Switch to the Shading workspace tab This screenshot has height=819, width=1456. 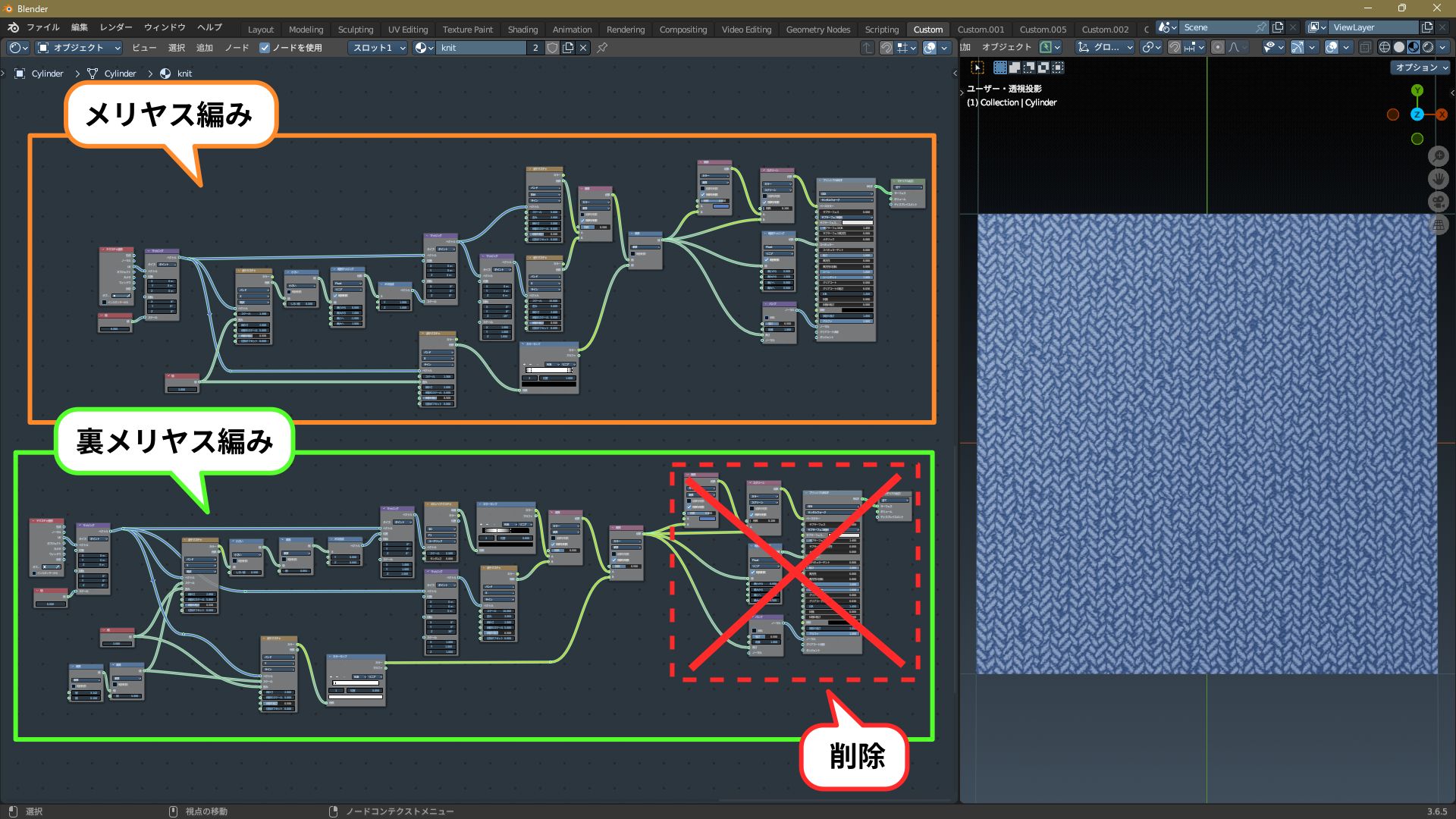coord(522,30)
